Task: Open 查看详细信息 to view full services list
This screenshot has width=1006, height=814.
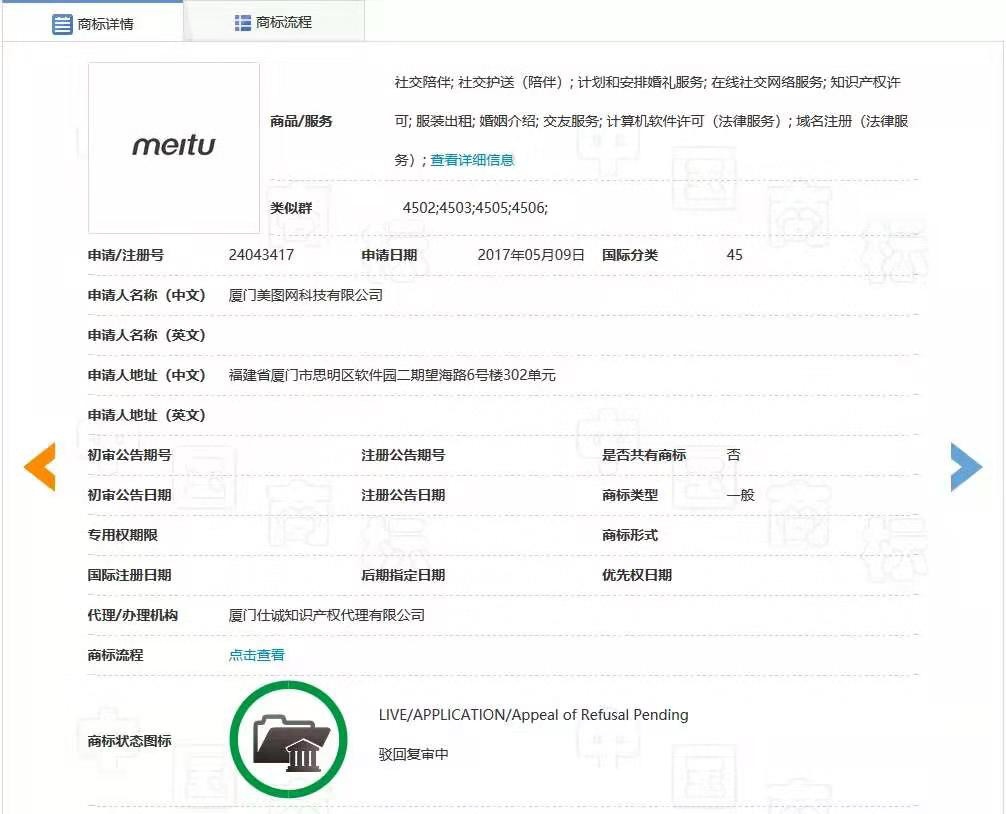Action: 471,159
